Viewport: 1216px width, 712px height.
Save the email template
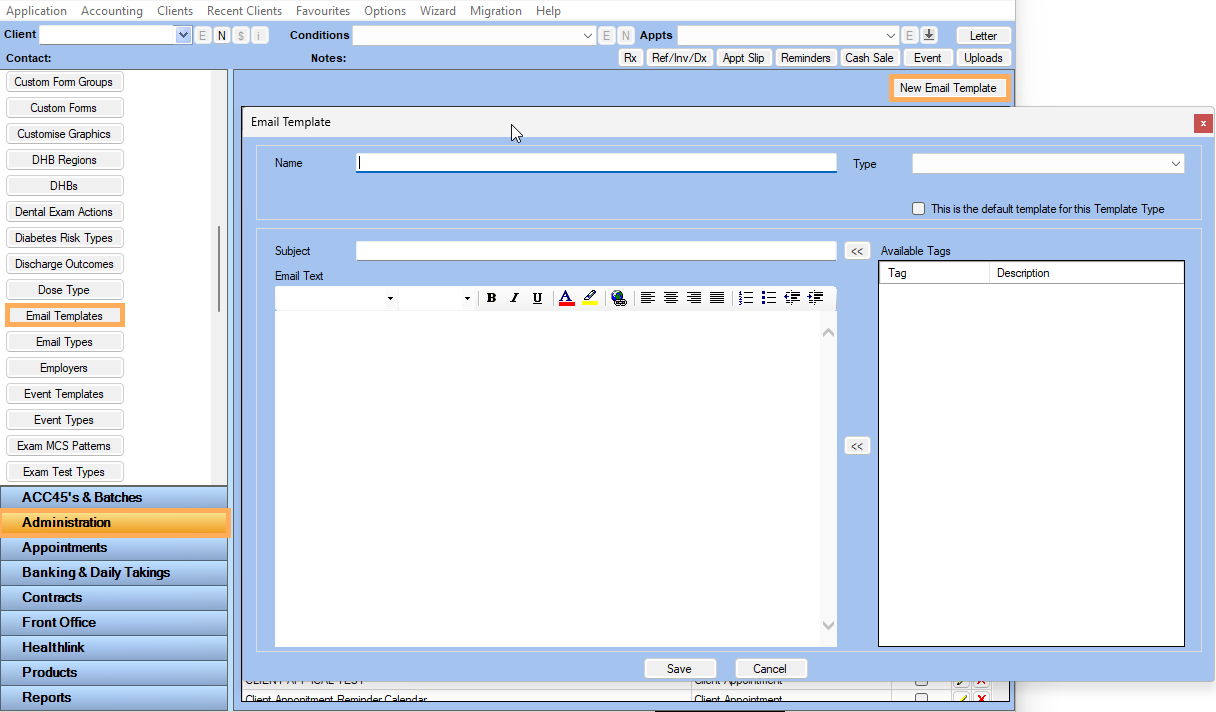(x=679, y=669)
